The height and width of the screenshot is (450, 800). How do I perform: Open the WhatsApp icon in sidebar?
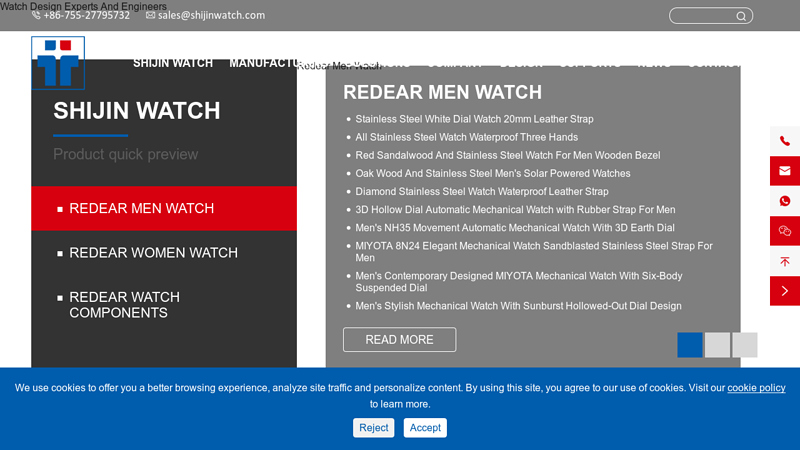(x=785, y=201)
